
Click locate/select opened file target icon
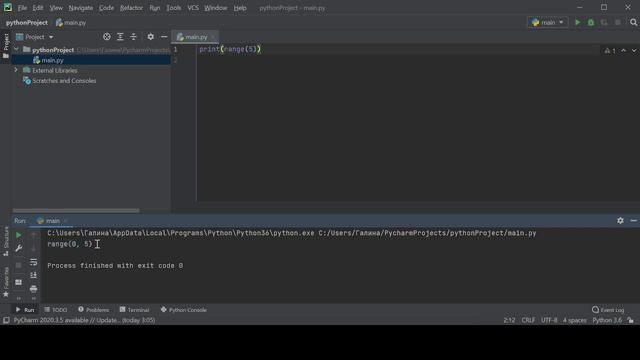click(107, 37)
